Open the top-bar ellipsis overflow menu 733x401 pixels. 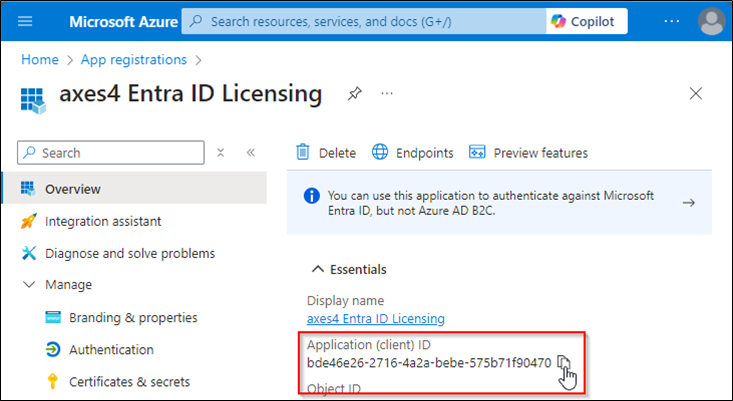click(x=671, y=21)
